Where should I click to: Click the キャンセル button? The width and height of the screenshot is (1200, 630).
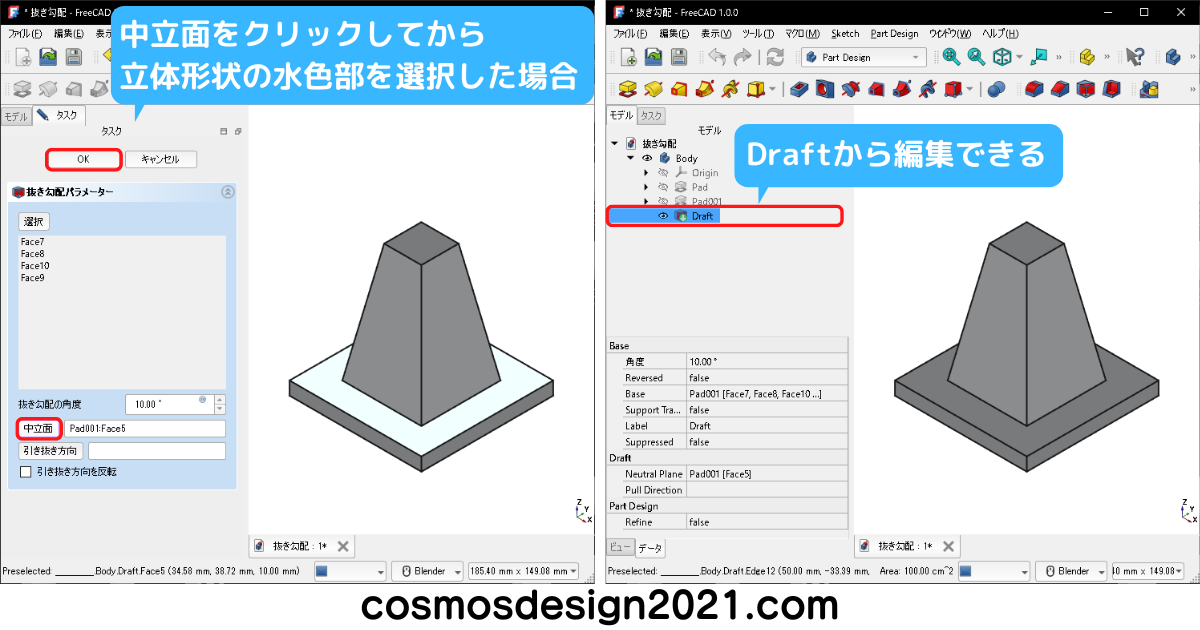point(160,159)
